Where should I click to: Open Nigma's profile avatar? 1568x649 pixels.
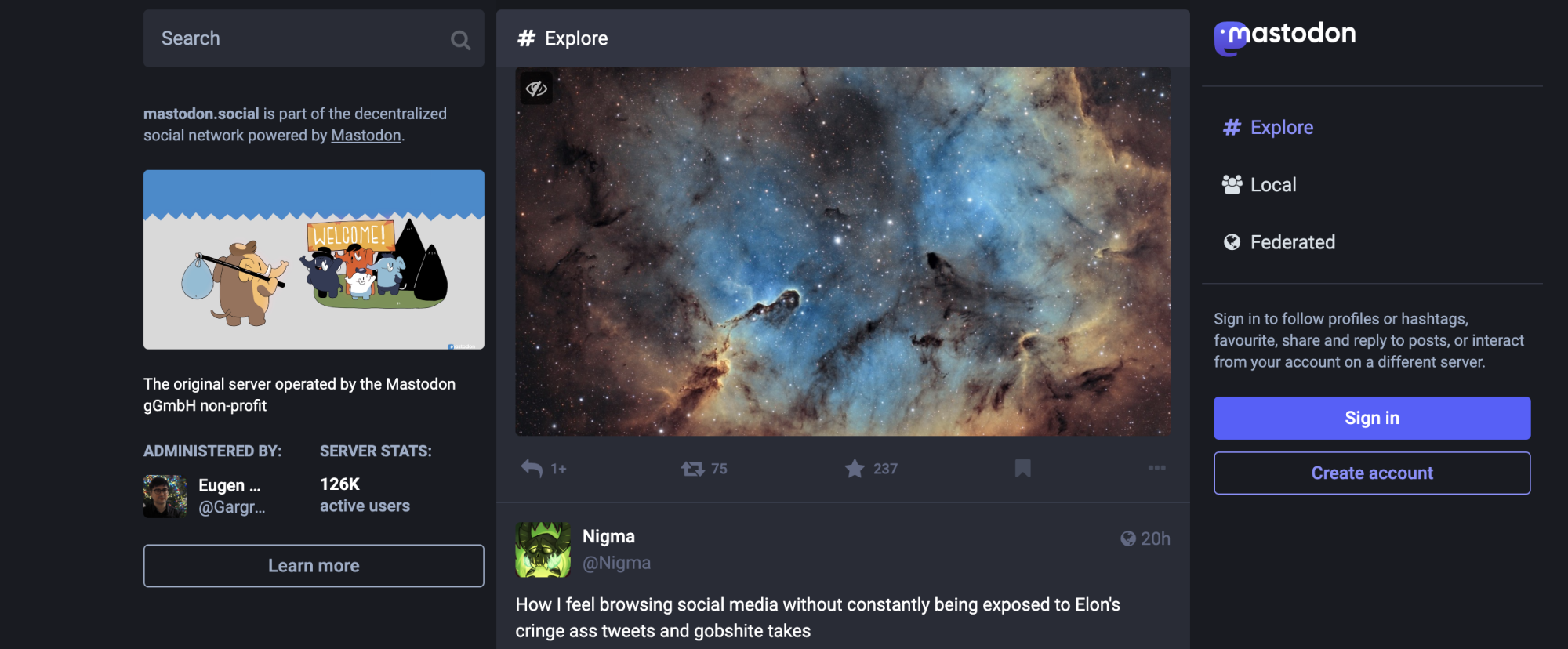click(543, 550)
